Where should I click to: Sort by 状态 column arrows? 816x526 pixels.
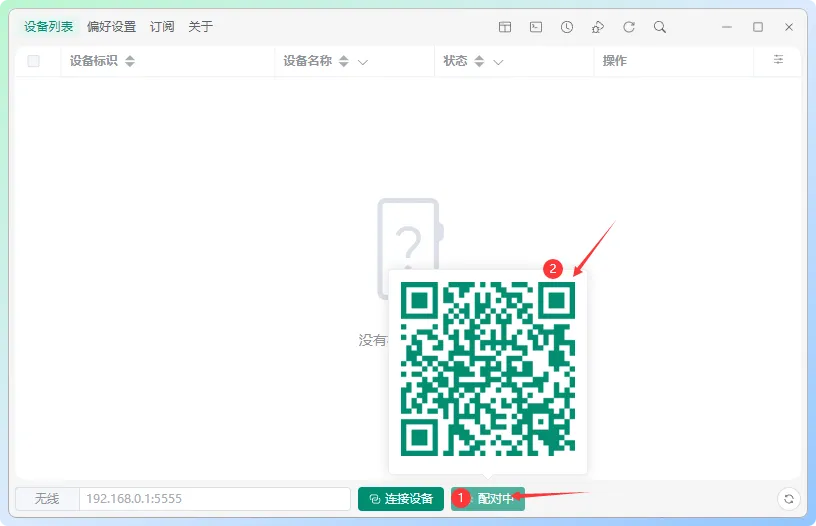point(479,61)
